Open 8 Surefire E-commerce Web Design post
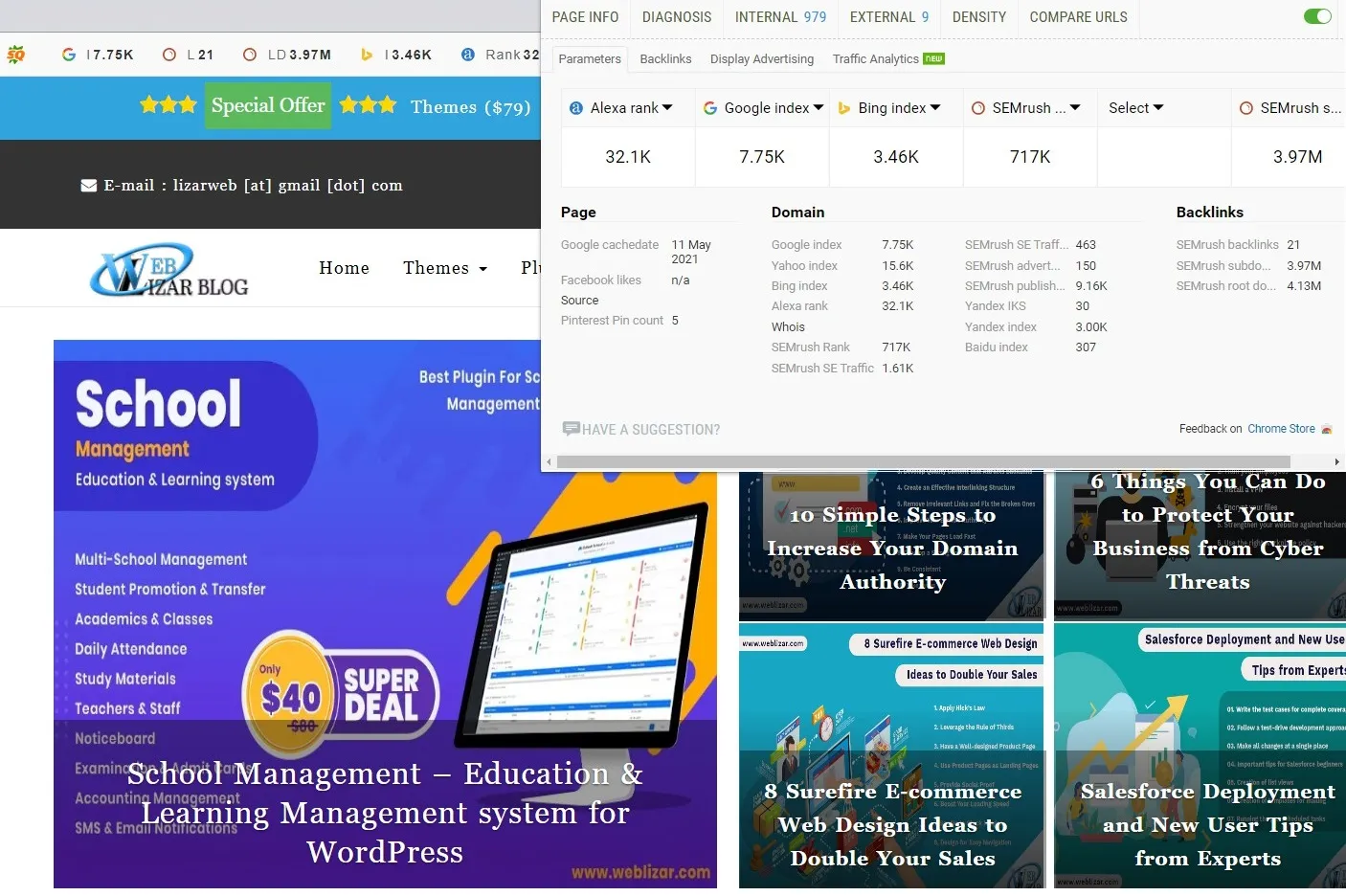 point(891,755)
